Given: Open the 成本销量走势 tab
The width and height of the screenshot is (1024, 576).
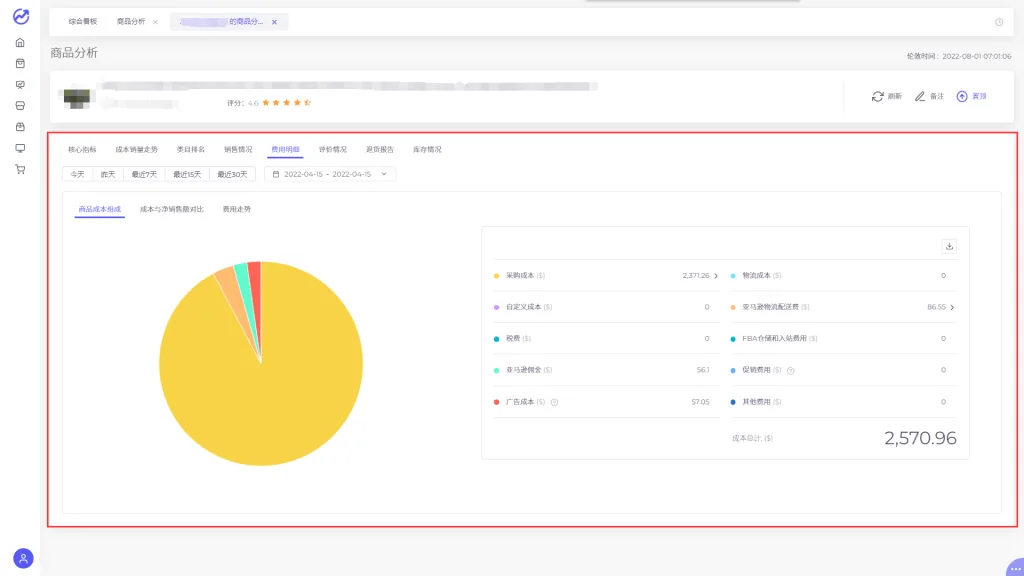Looking at the screenshot, I should pos(136,150).
